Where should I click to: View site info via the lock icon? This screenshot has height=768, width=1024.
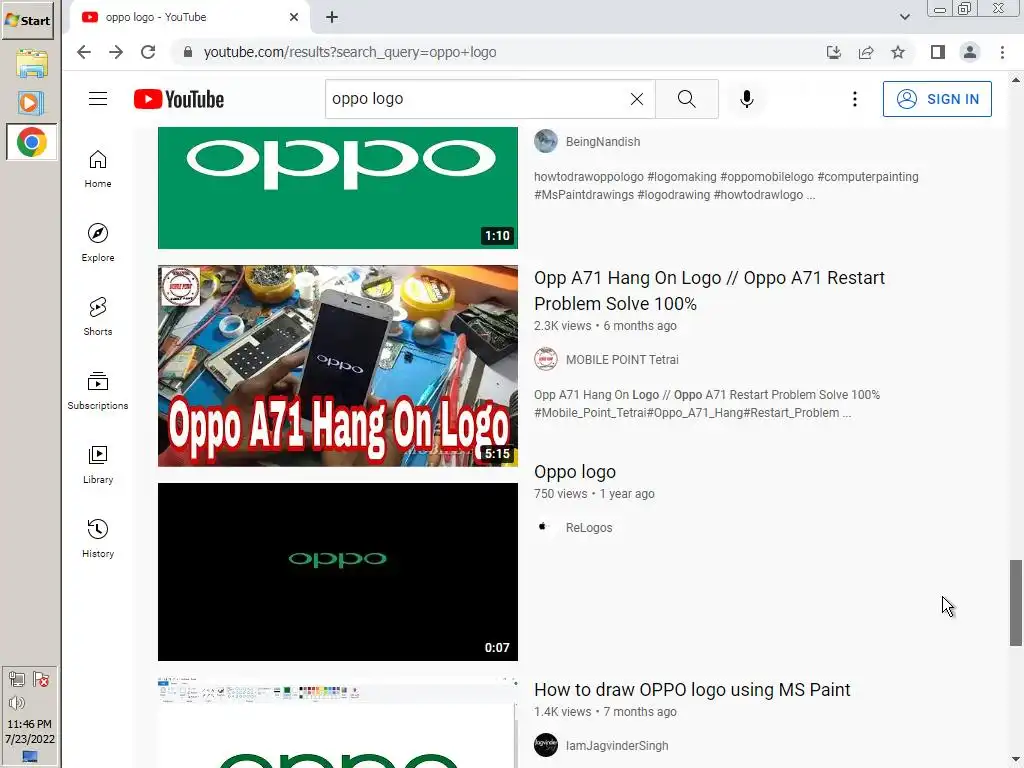(x=187, y=52)
